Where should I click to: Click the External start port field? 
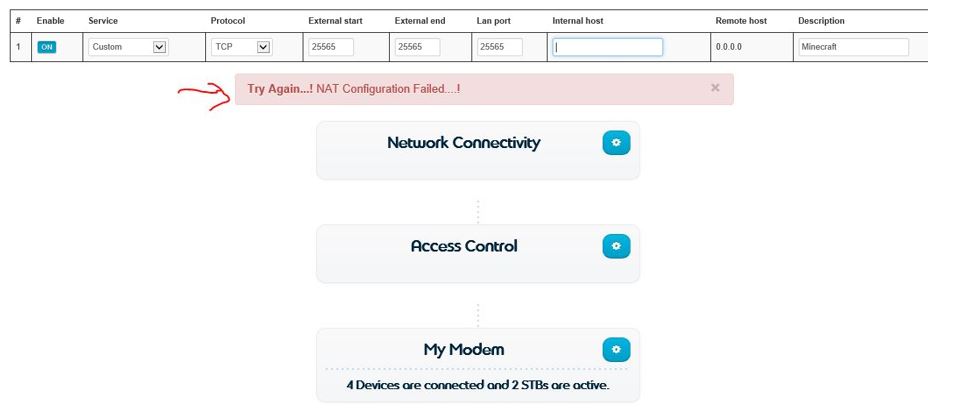331,47
